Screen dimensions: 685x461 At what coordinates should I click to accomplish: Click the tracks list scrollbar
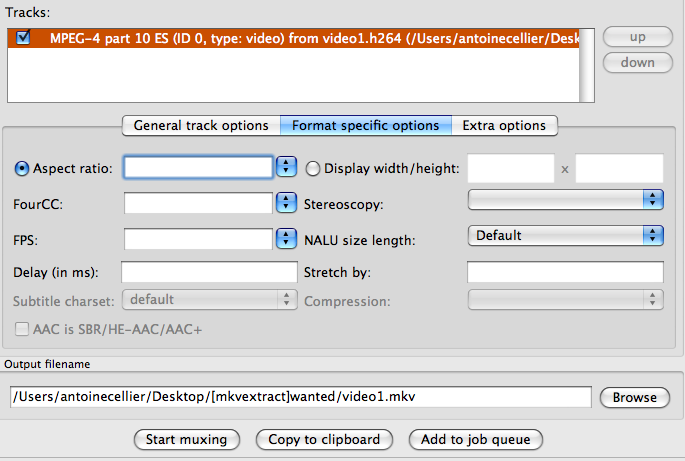pyautogui.click(x=587, y=66)
